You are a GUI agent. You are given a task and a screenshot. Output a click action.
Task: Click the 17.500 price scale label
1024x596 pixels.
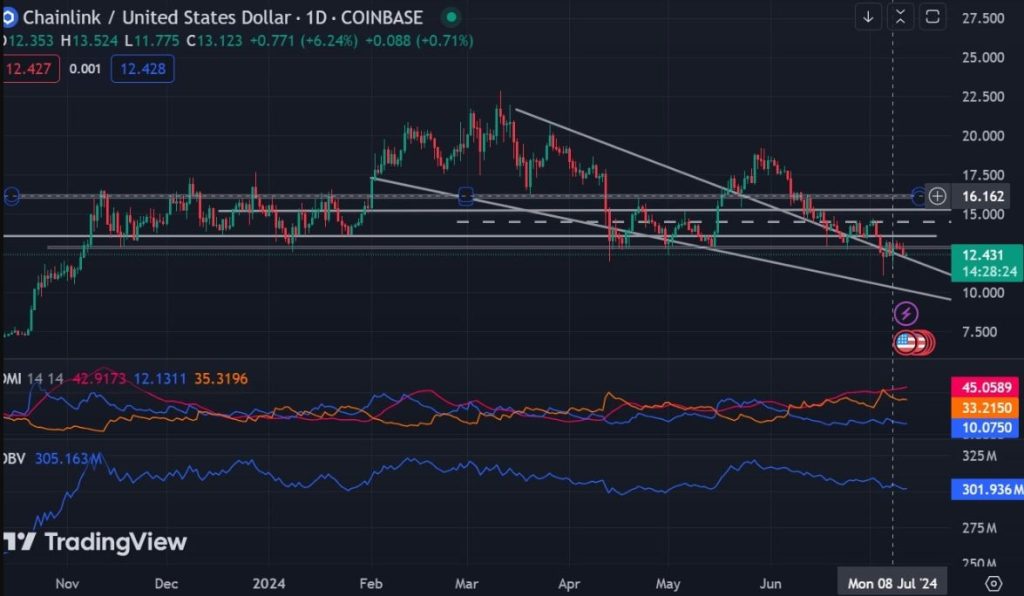(x=983, y=175)
